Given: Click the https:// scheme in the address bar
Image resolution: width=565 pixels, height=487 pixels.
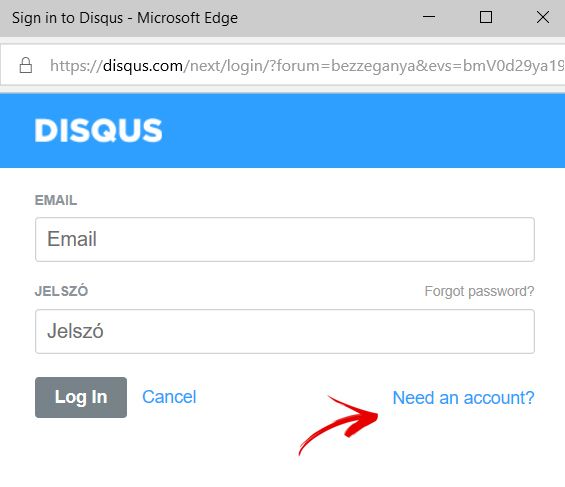Looking at the screenshot, I should tap(76, 66).
